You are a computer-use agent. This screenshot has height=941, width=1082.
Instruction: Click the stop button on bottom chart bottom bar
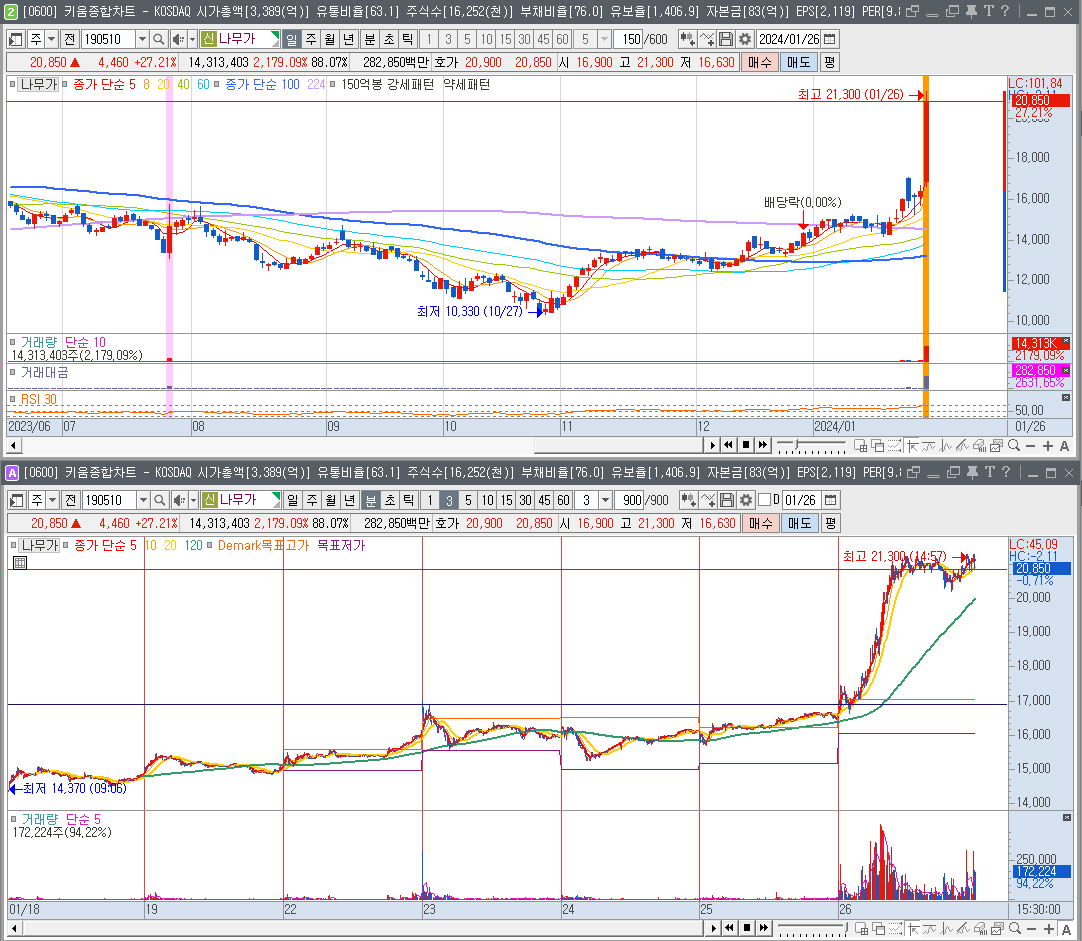click(747, 928)
